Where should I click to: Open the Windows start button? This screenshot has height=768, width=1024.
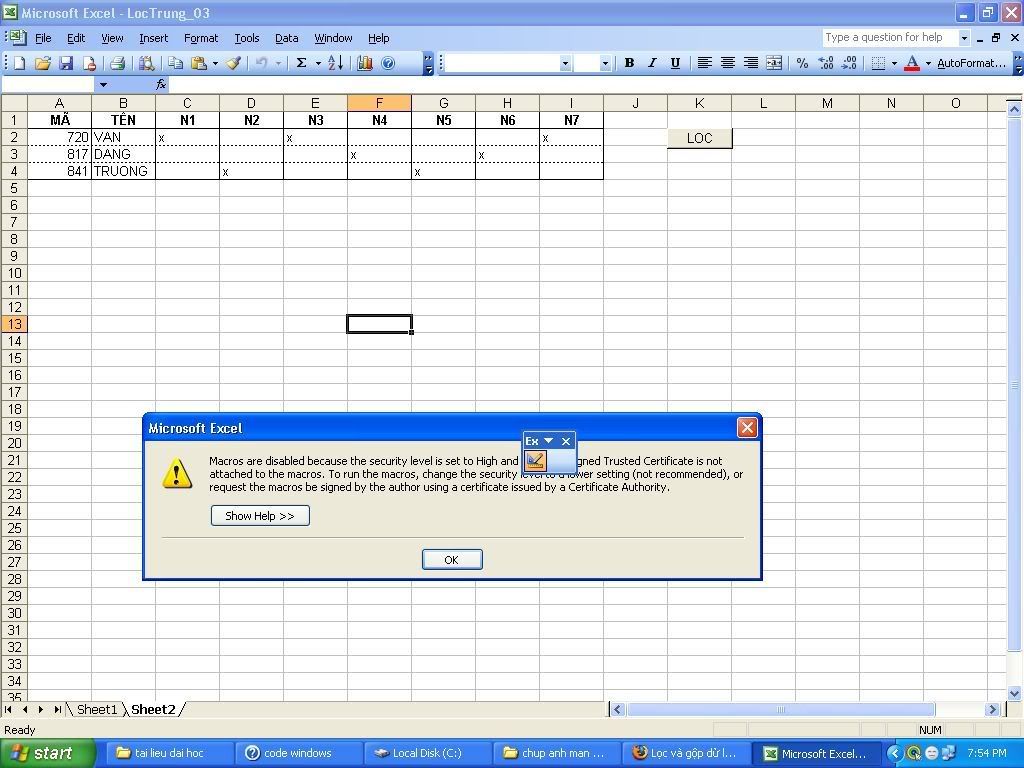(48, 753)
